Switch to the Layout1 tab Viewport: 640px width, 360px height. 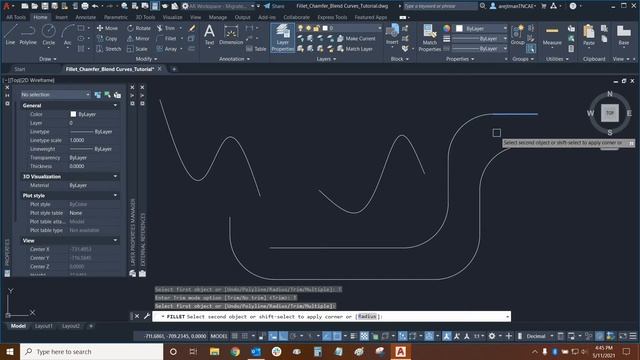coord(44,326)
